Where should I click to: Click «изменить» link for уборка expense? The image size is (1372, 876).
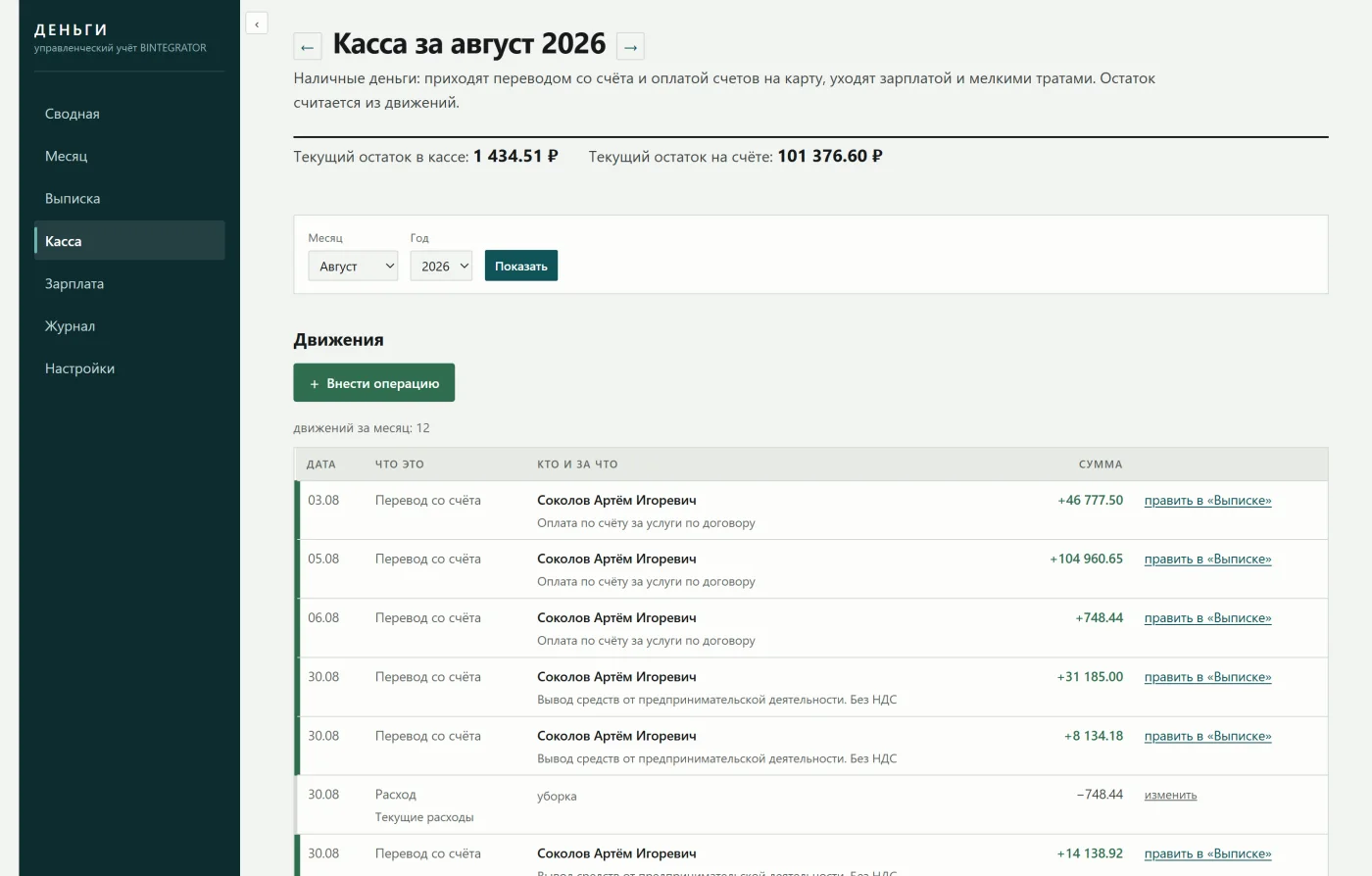point(1170,795)
